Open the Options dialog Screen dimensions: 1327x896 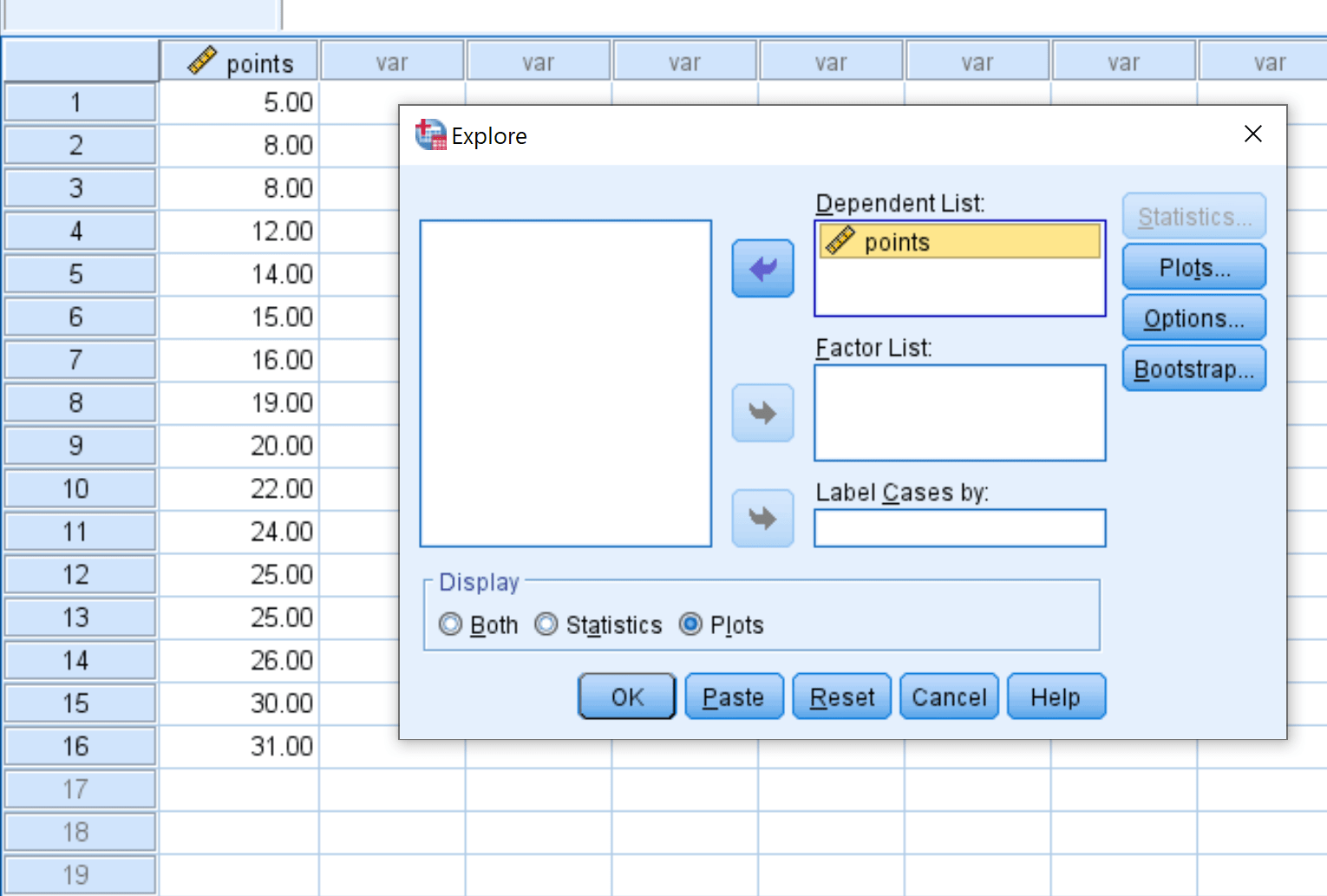point(1193,317)
